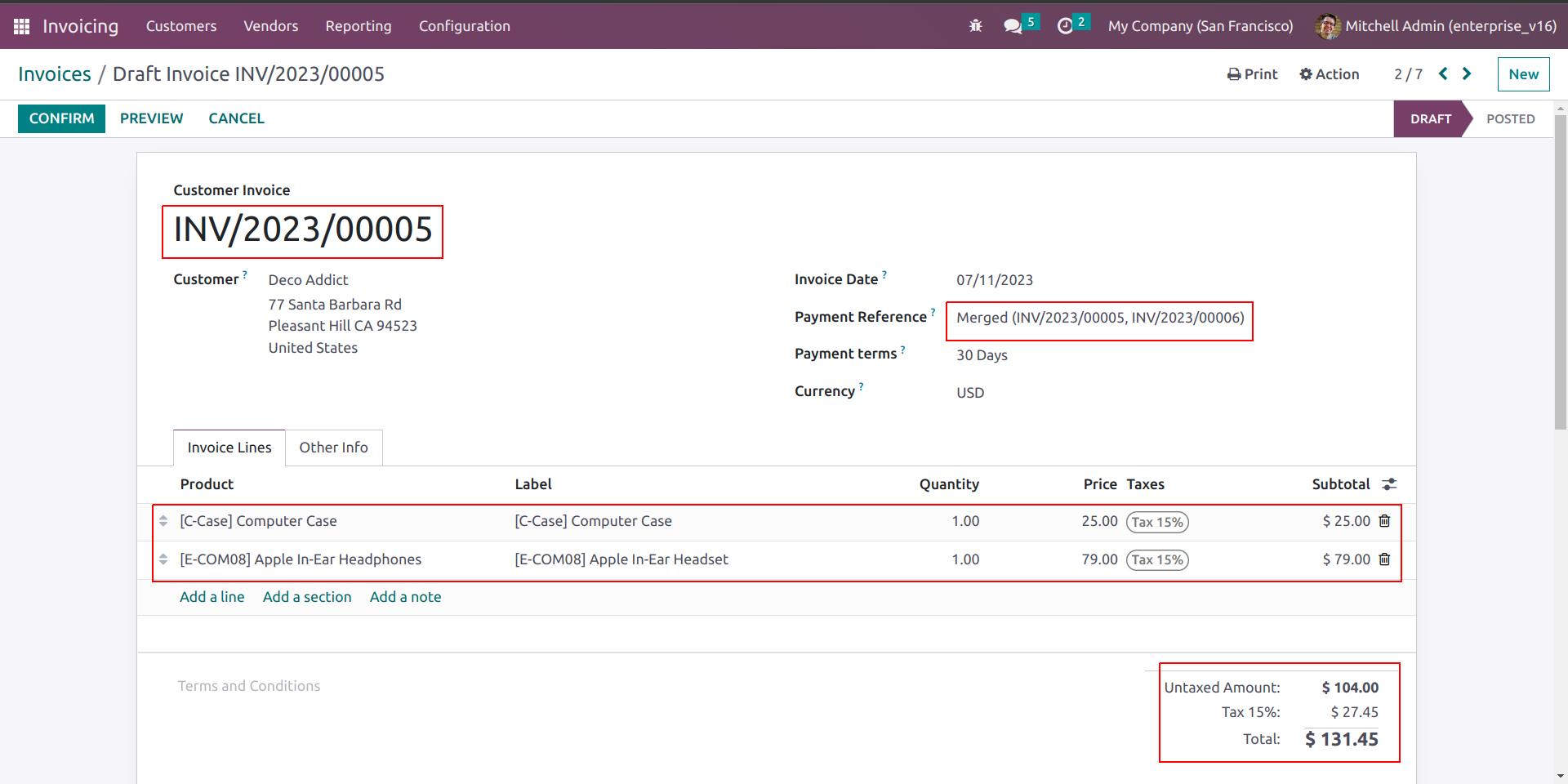The width and height of the screenshot is (1568, 784).
Task: Open column options toggle in table header
Action: pos(1388,484)
